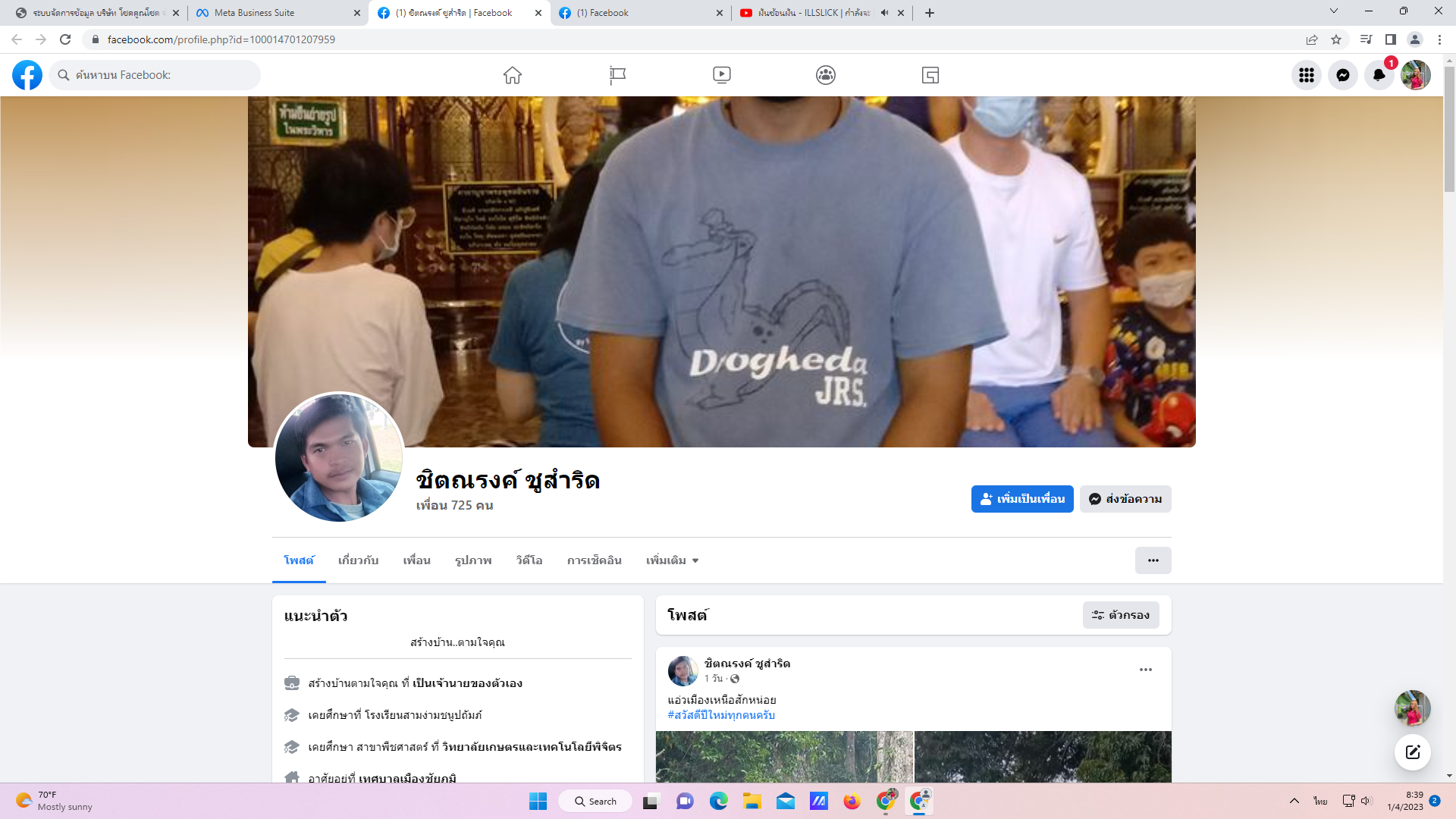Click the page vertical scrollbar thumb
The image size is (1456, 819).
1449,129
